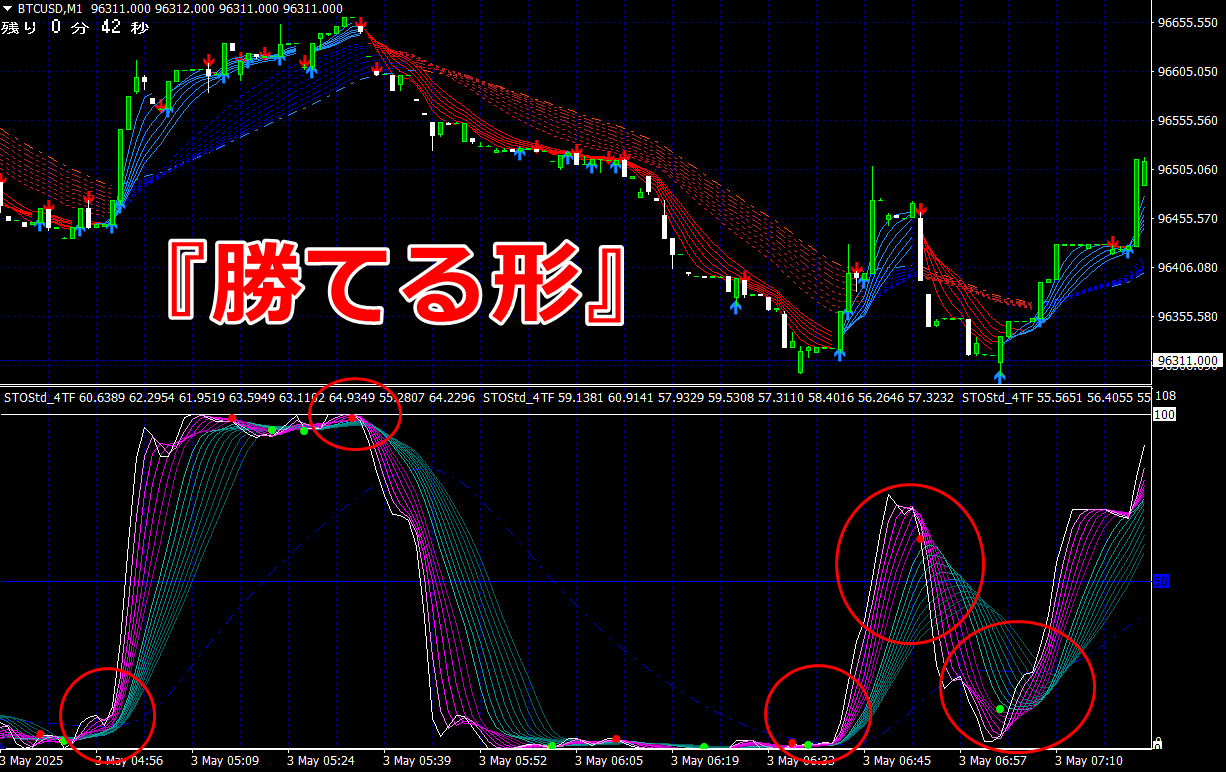Click blue up arrow under 06:19 candle
The image size is (1226, 772).
[x=736, y=307]
